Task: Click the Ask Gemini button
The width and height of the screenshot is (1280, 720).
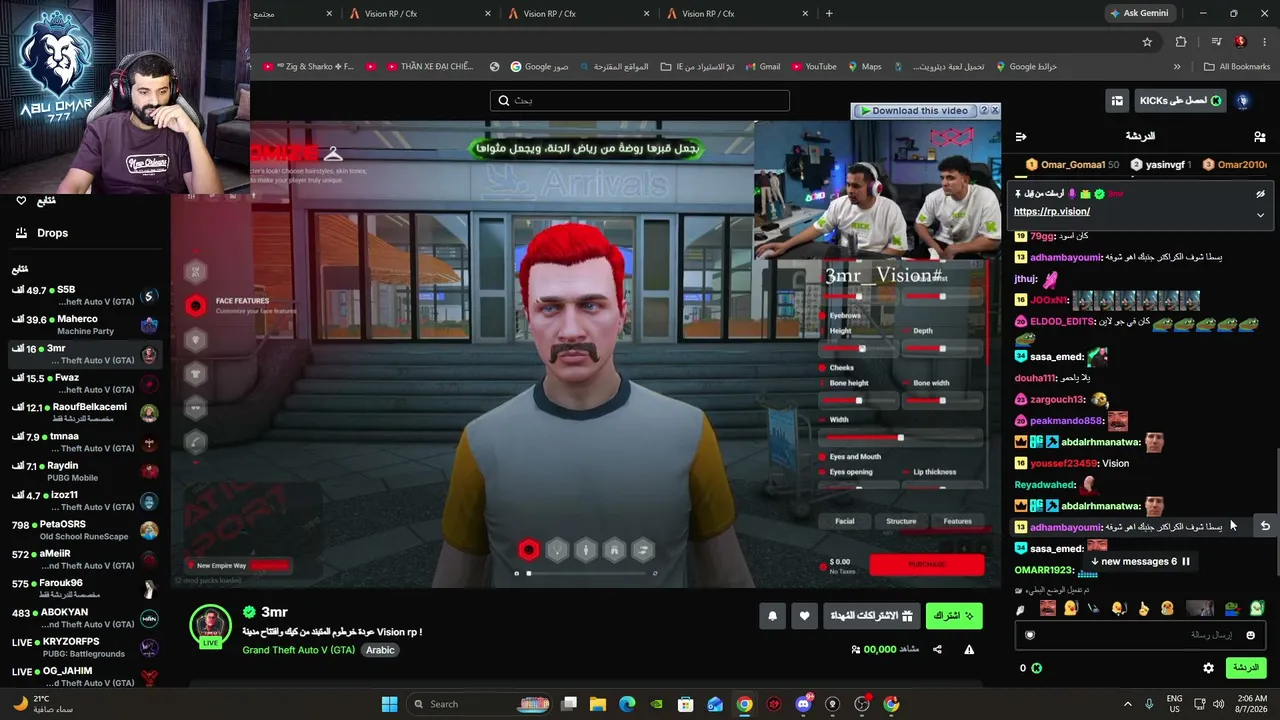Action: [1139, 14]
